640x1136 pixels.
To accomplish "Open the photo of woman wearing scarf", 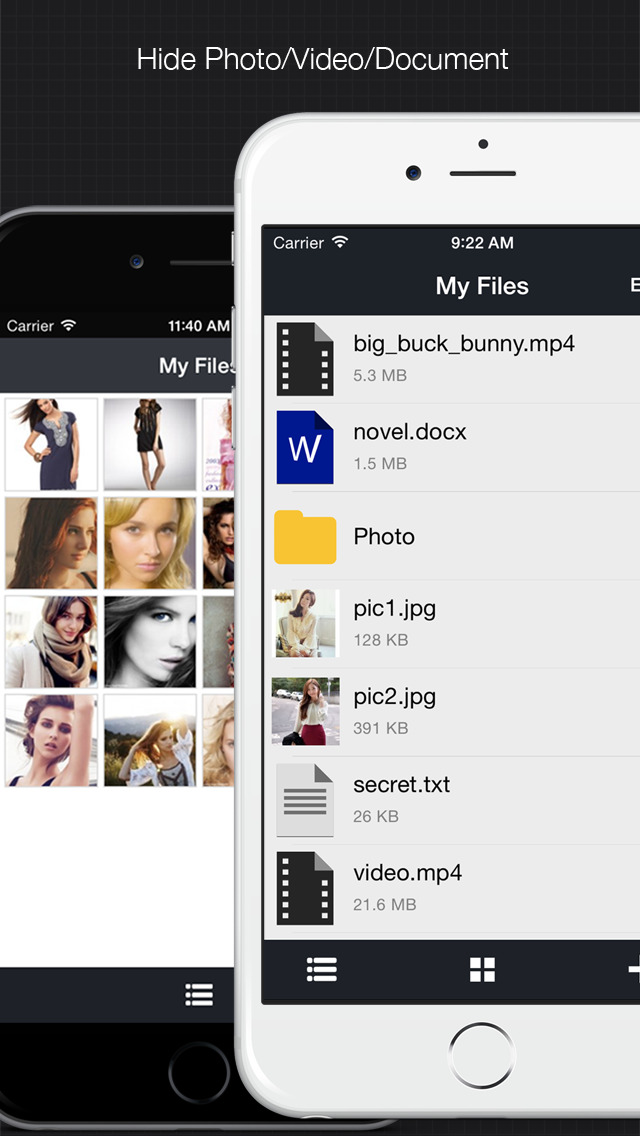I will point(51,642).
